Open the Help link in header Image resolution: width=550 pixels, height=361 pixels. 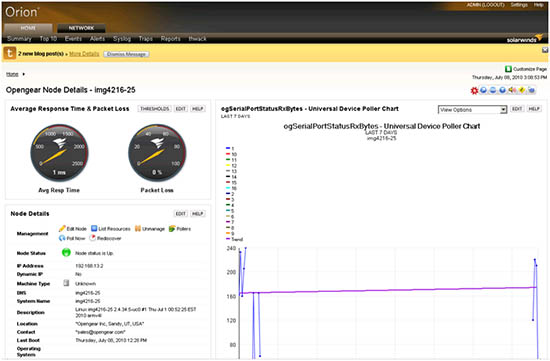pos(538,5)
